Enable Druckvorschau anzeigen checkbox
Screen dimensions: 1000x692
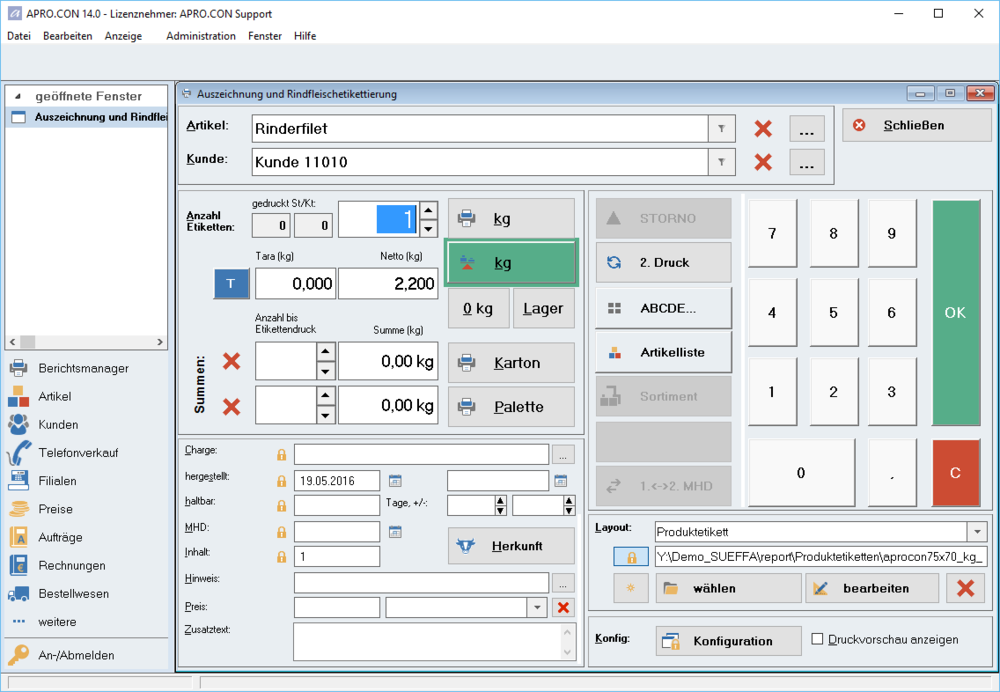[817, 639]
